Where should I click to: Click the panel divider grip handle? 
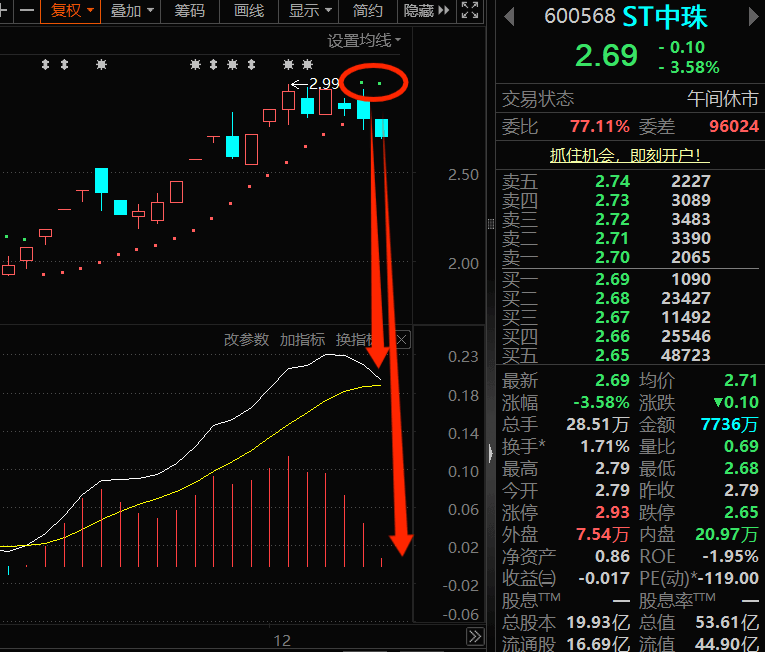pos(490,224)
